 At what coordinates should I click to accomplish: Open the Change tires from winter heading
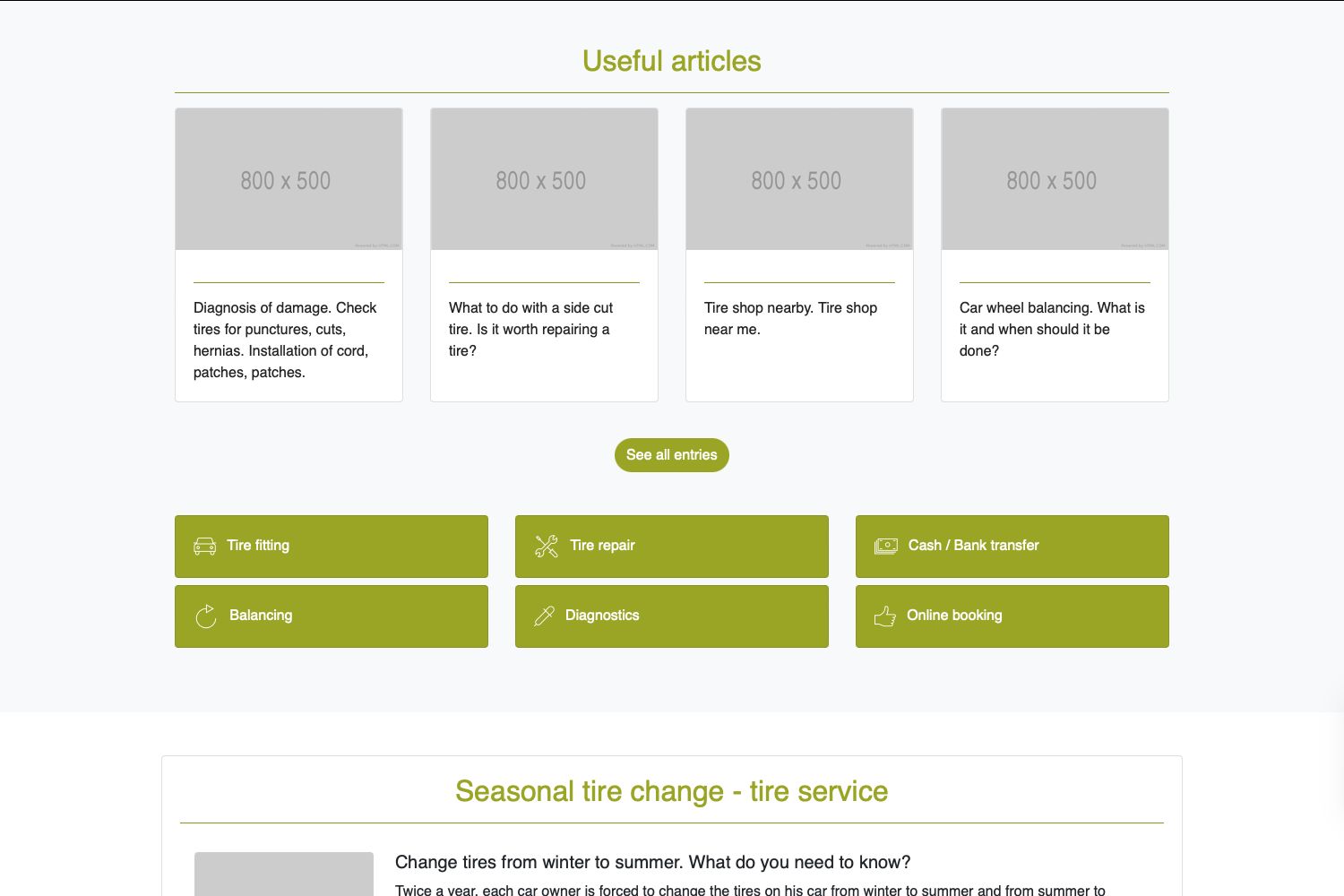[x=652, y=862]
